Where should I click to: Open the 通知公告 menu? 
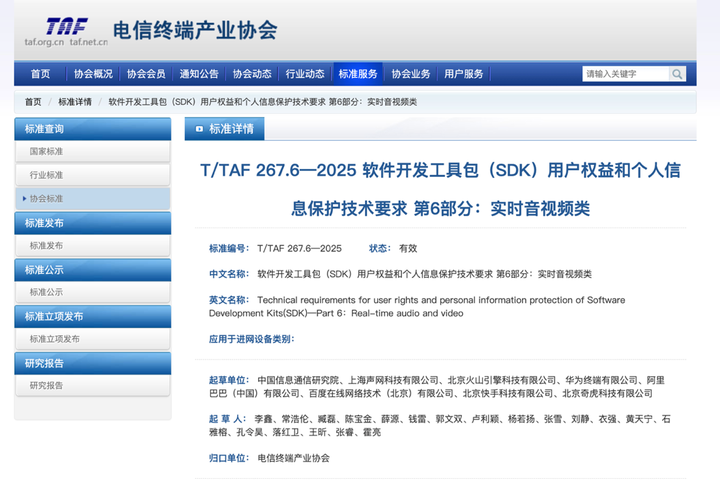click(199, 74)
